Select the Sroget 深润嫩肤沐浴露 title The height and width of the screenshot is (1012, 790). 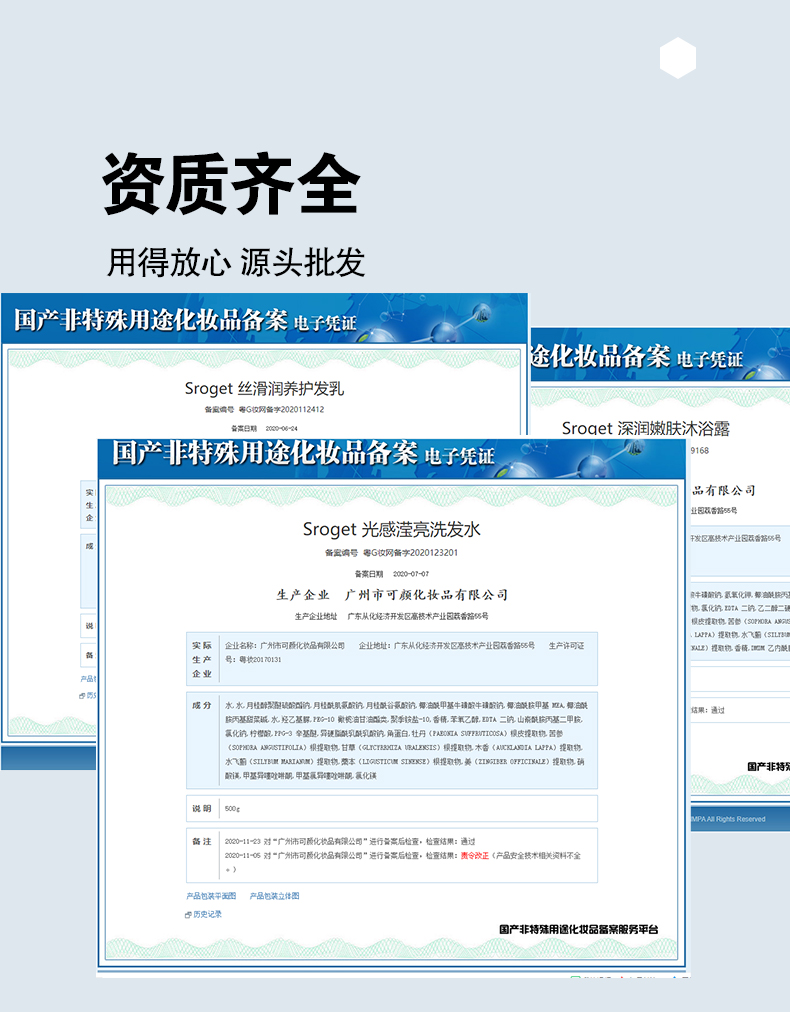click(645, 428)
